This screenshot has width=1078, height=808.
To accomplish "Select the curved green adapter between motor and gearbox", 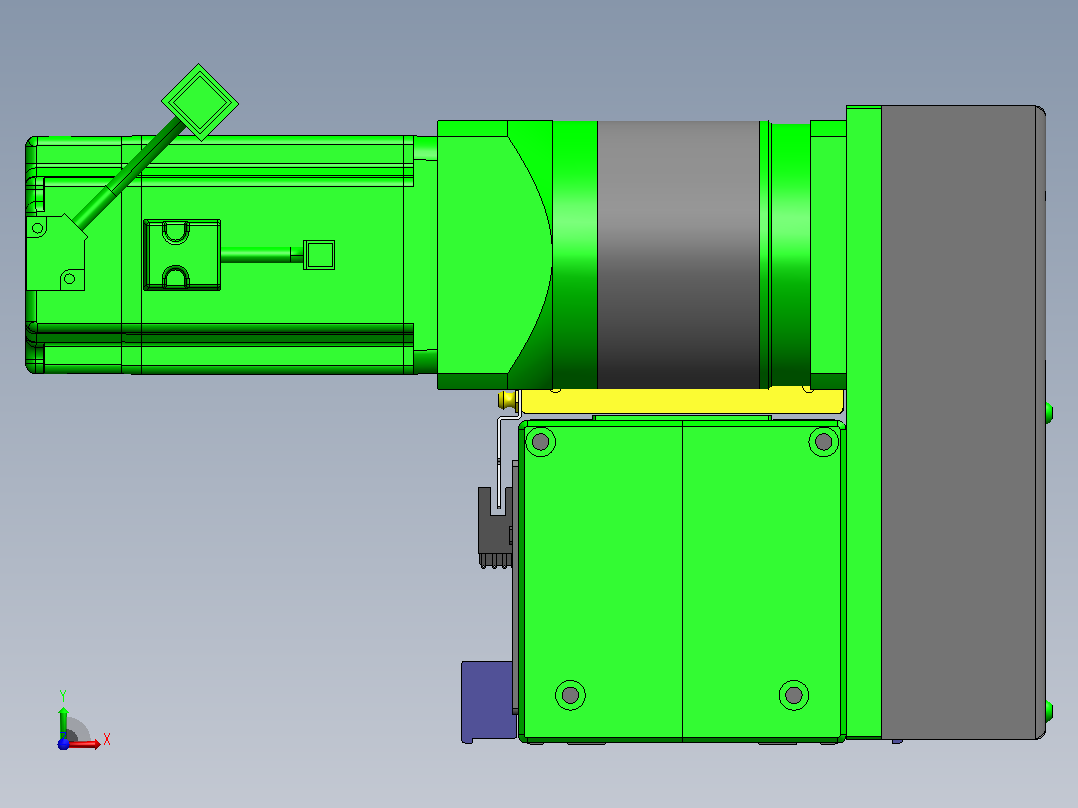I will (495, 255).
